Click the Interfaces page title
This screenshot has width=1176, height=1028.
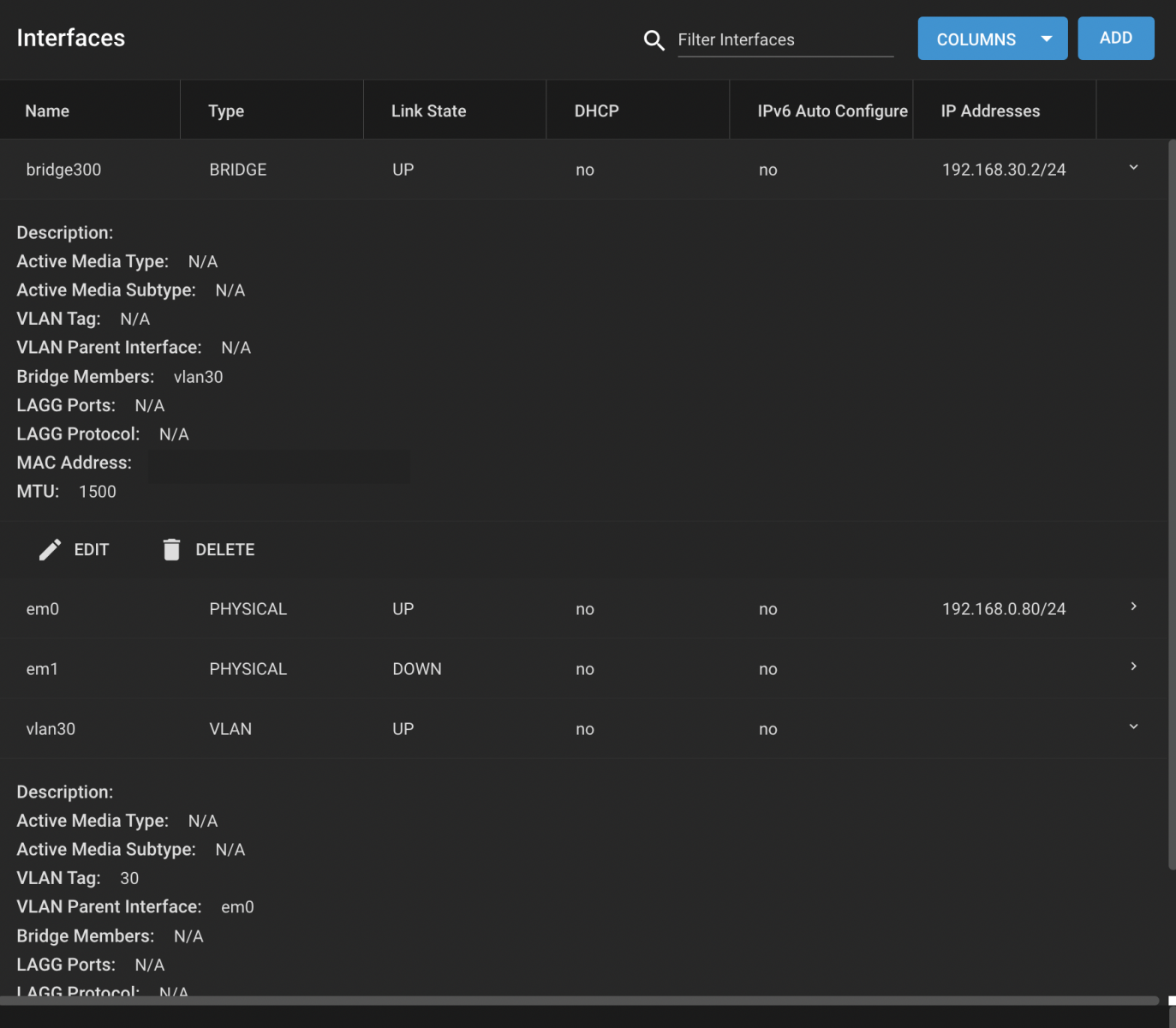tap(71, 38)
